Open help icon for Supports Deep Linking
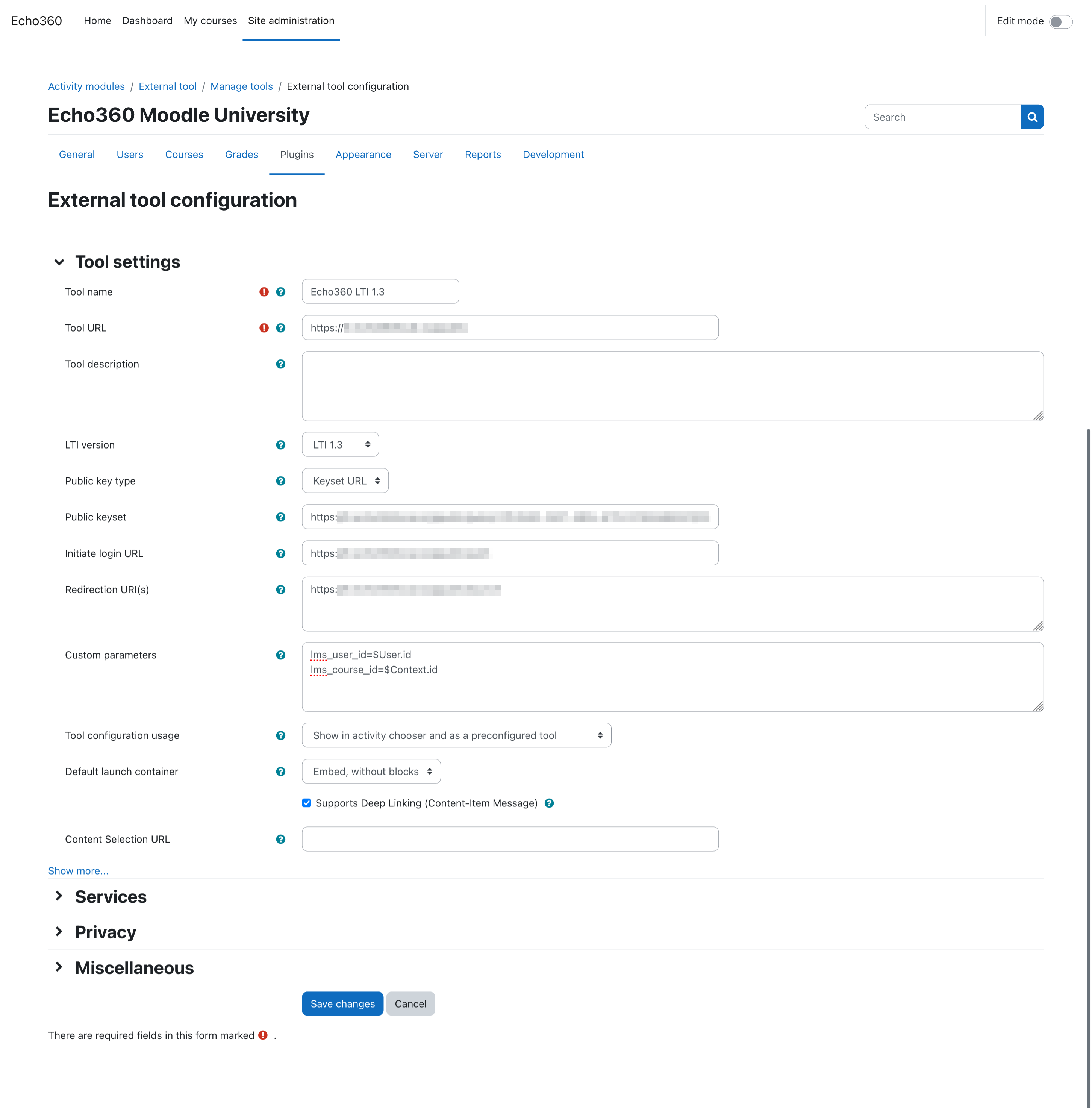 [x=549, y=803]
